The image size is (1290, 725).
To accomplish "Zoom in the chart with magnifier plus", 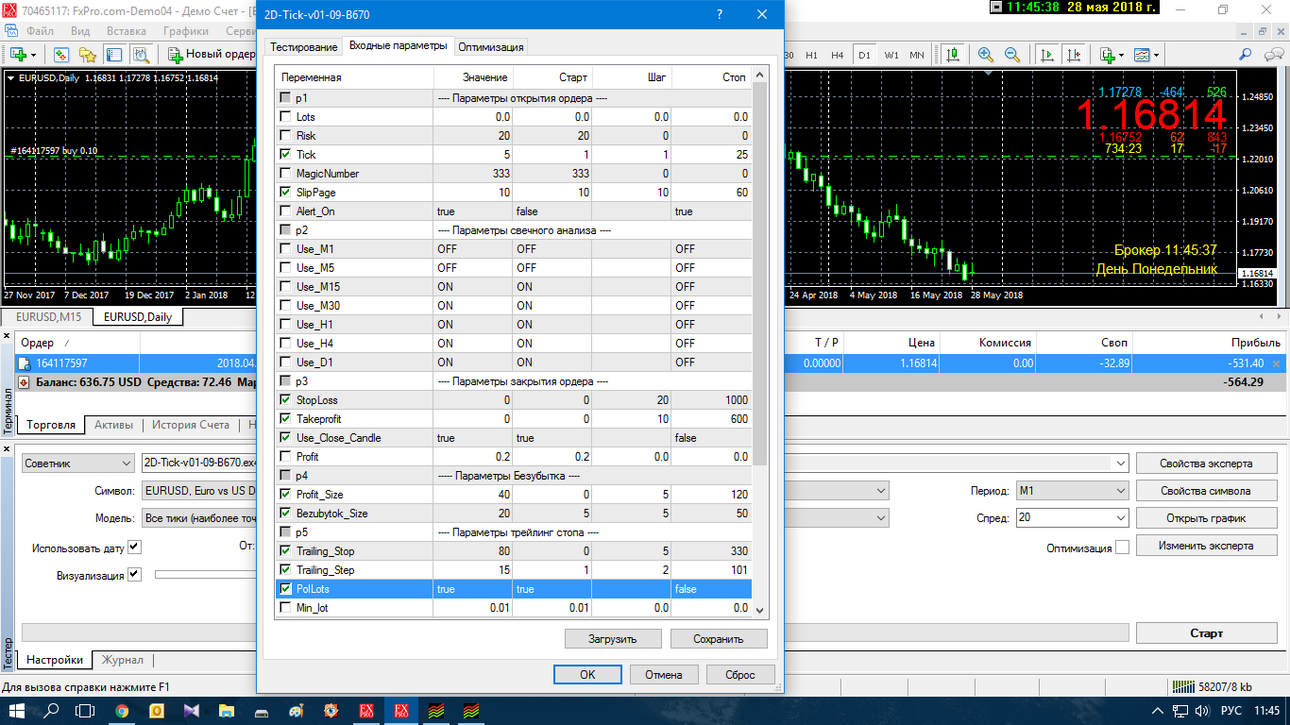I will (986, 55).
